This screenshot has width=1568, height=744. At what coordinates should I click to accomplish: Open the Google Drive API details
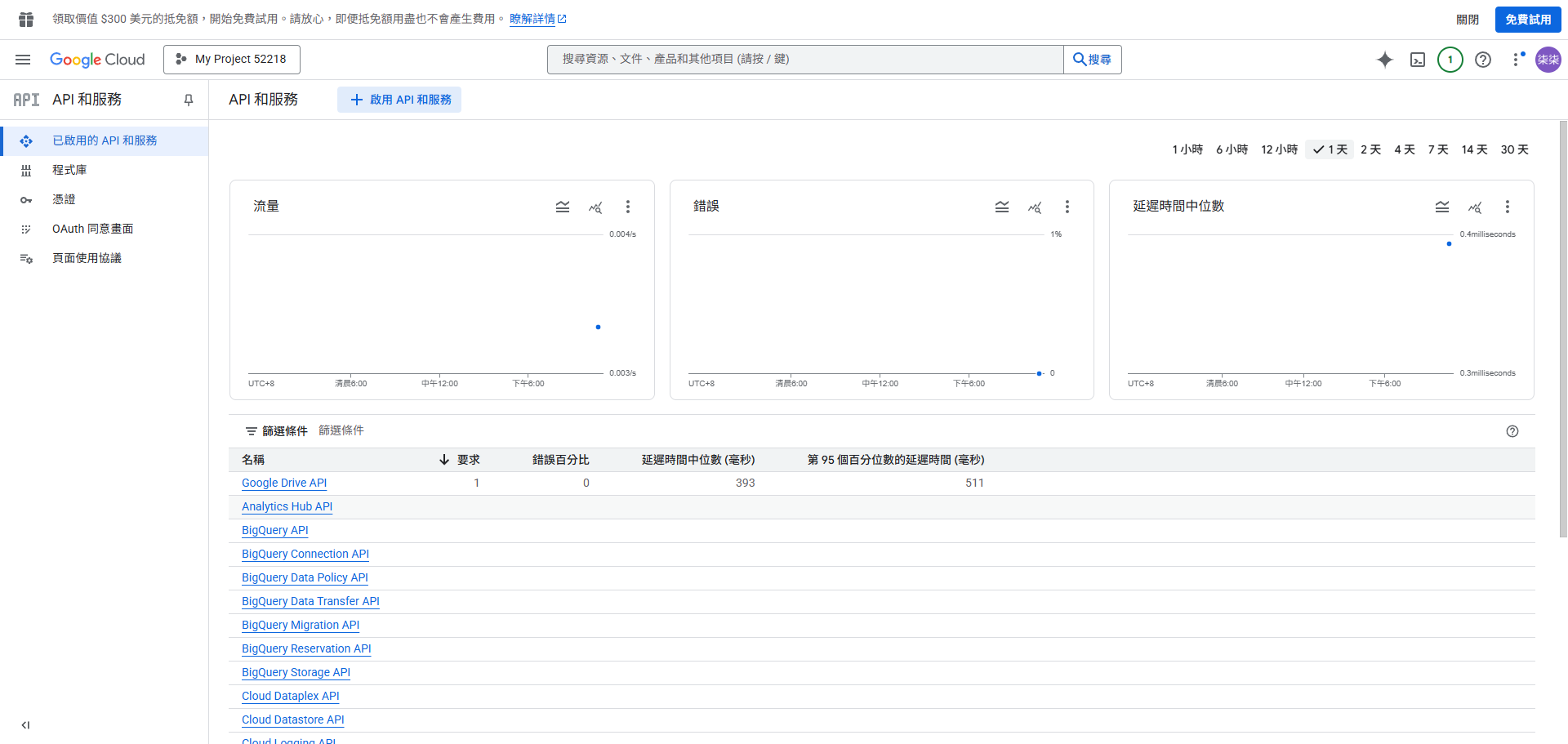tap(283, 483)
